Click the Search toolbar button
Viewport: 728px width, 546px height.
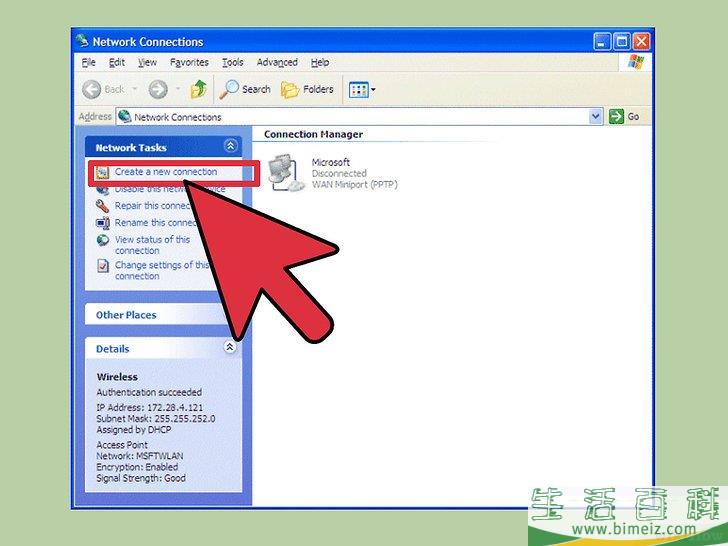point(245,89)
